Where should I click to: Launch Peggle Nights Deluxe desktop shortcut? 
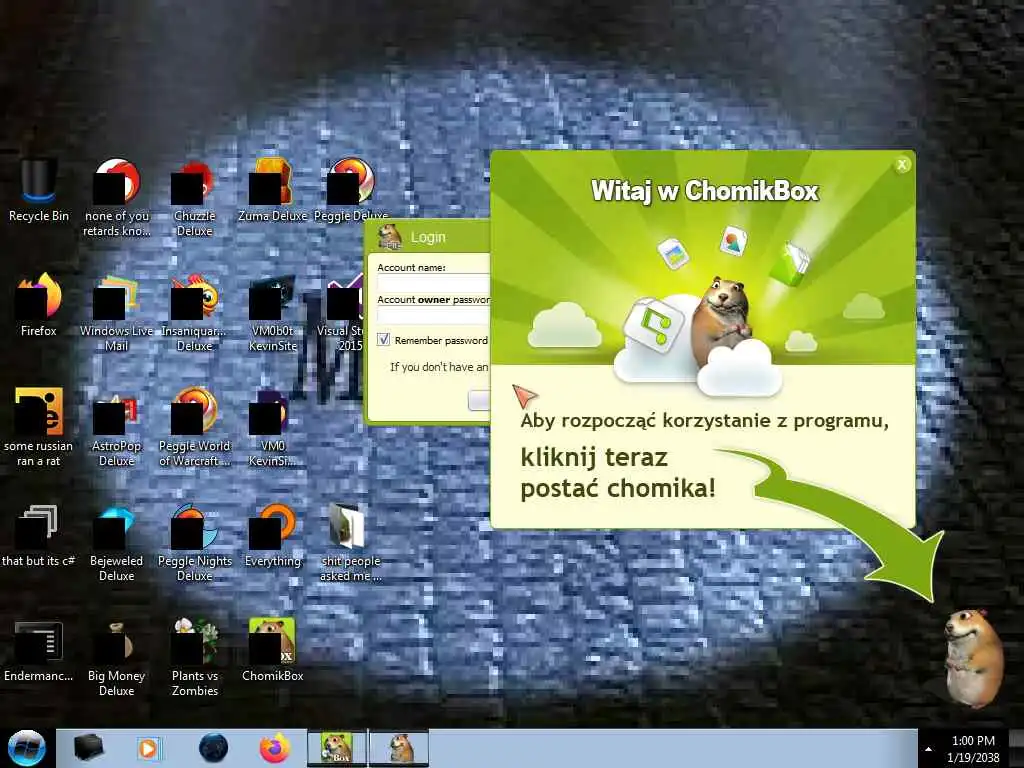[194, 542]
